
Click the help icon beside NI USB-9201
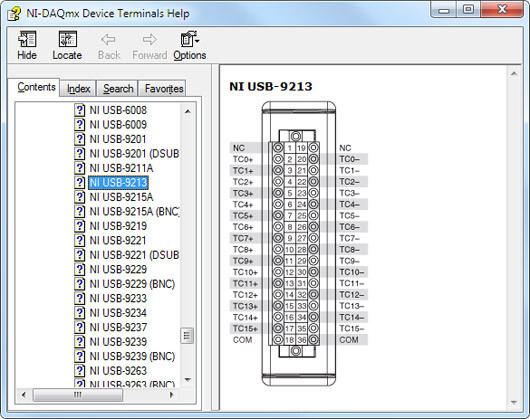(x=79, y=139)
